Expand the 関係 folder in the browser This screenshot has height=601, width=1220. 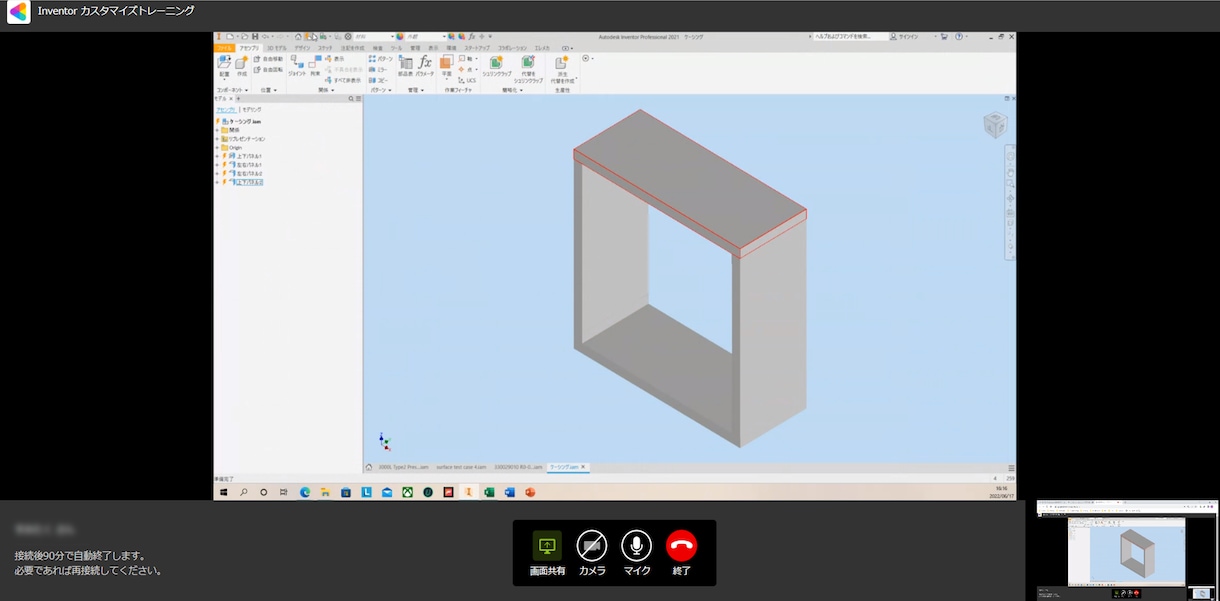pos(217,130)
